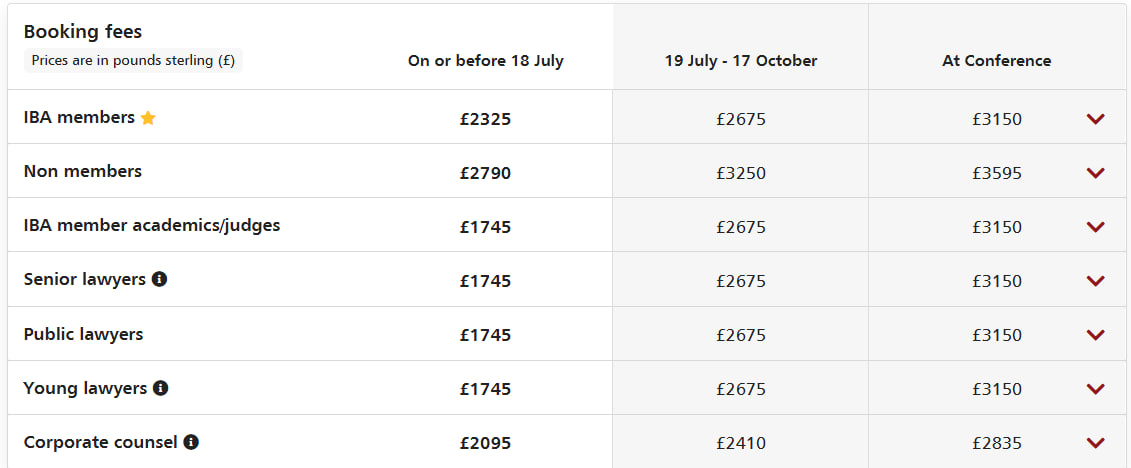Expand the IBA member academics/judges row
1131x468 pixels.
pos(1095,227)
